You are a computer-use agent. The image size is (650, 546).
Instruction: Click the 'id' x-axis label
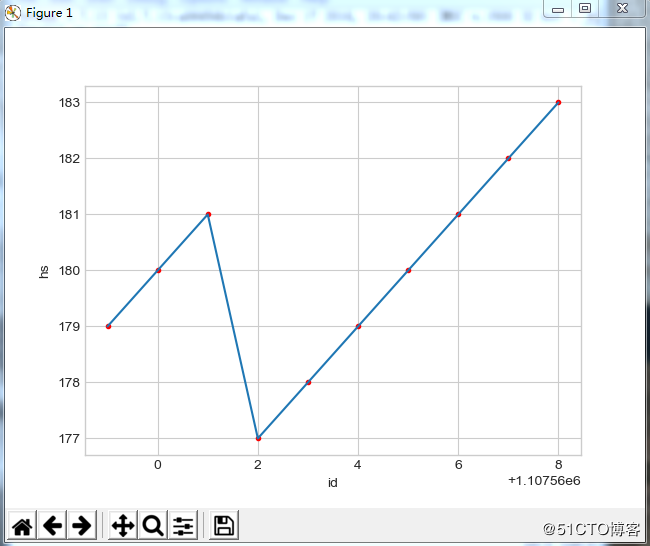[x=333, y=483]
